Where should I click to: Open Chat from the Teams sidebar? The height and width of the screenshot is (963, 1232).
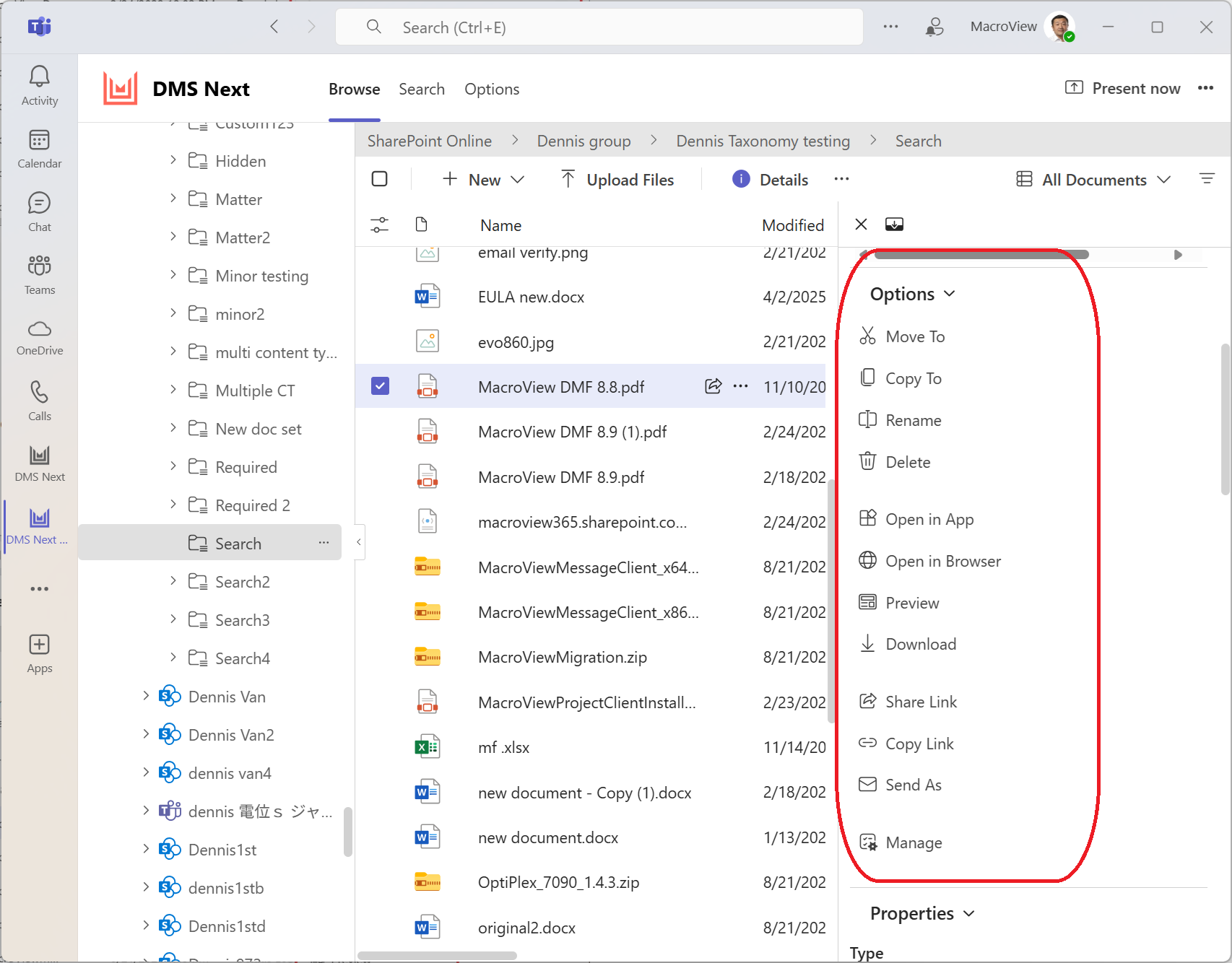39,212
